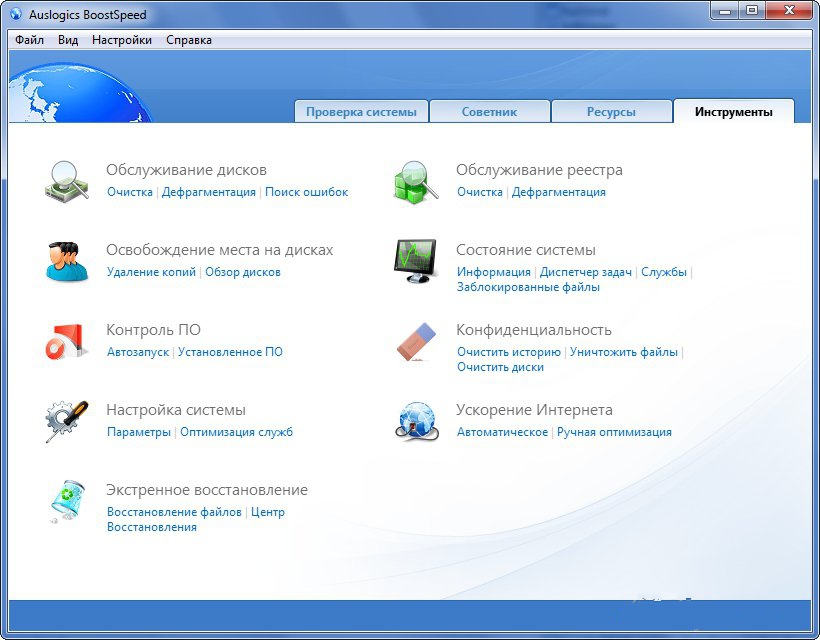820x640 pixels.
Task: Open the Справка menu
Action: [188, 40]
